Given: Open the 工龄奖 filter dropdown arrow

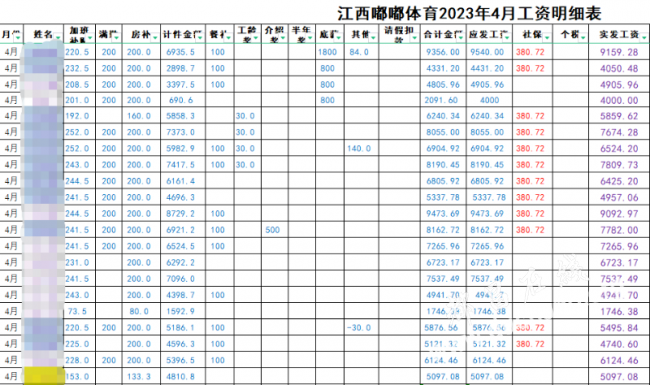Looking at the screenshot, I should point(255,38).
